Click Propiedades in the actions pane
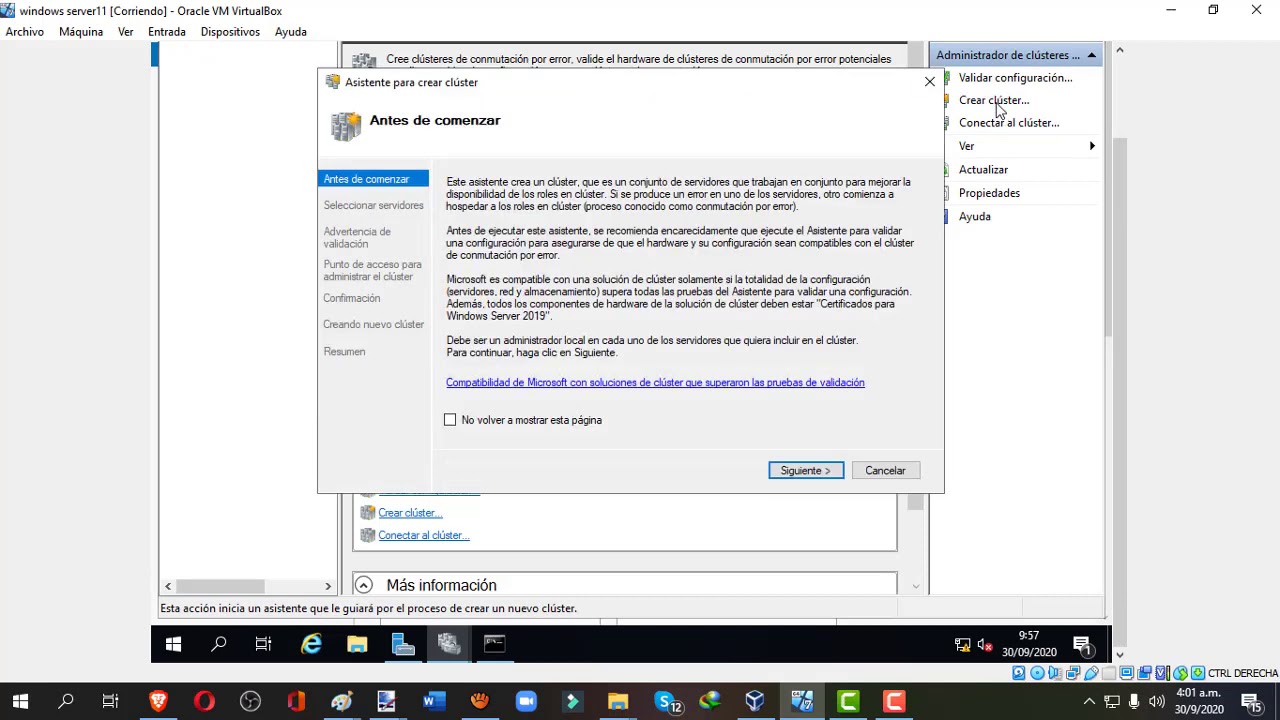 point(989,193)
